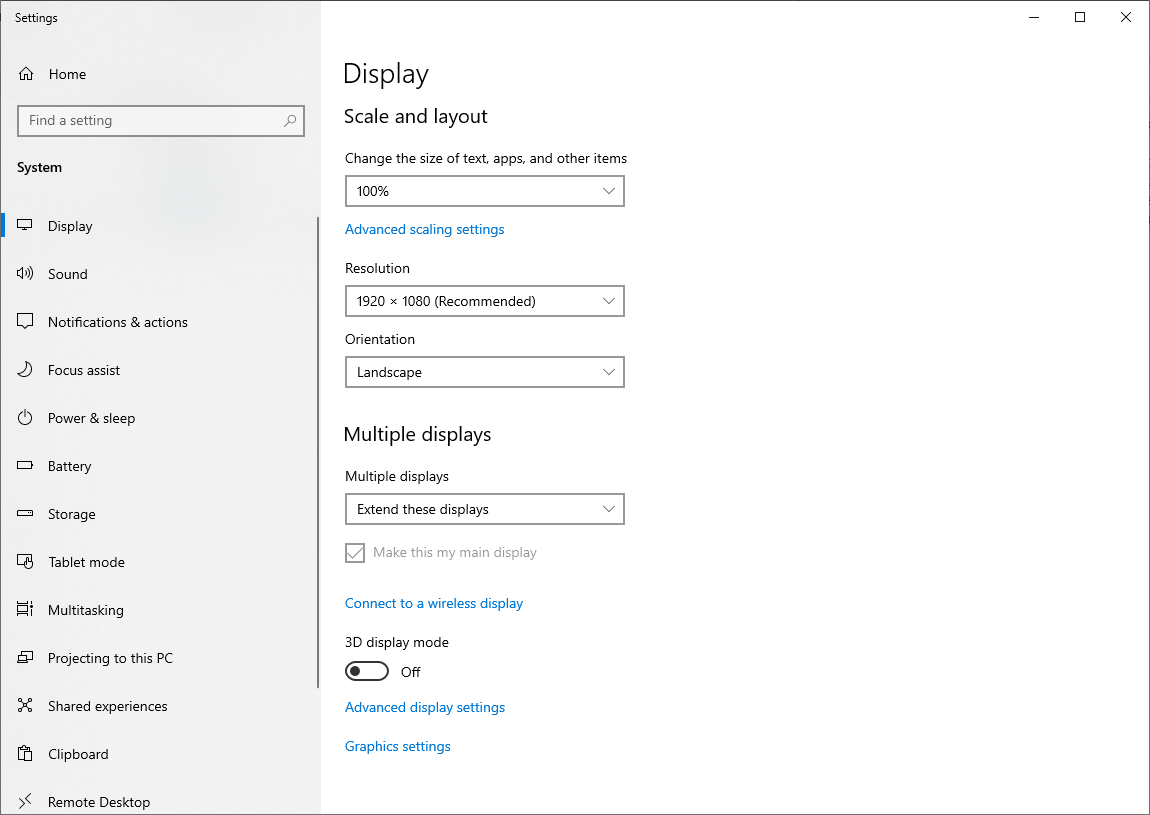Image resolution: width=1150 pixels, height=815 pixels.
Task: Open the Orientation Landscape dropdown
Action: pyautogui.click(x=485, y=372)
